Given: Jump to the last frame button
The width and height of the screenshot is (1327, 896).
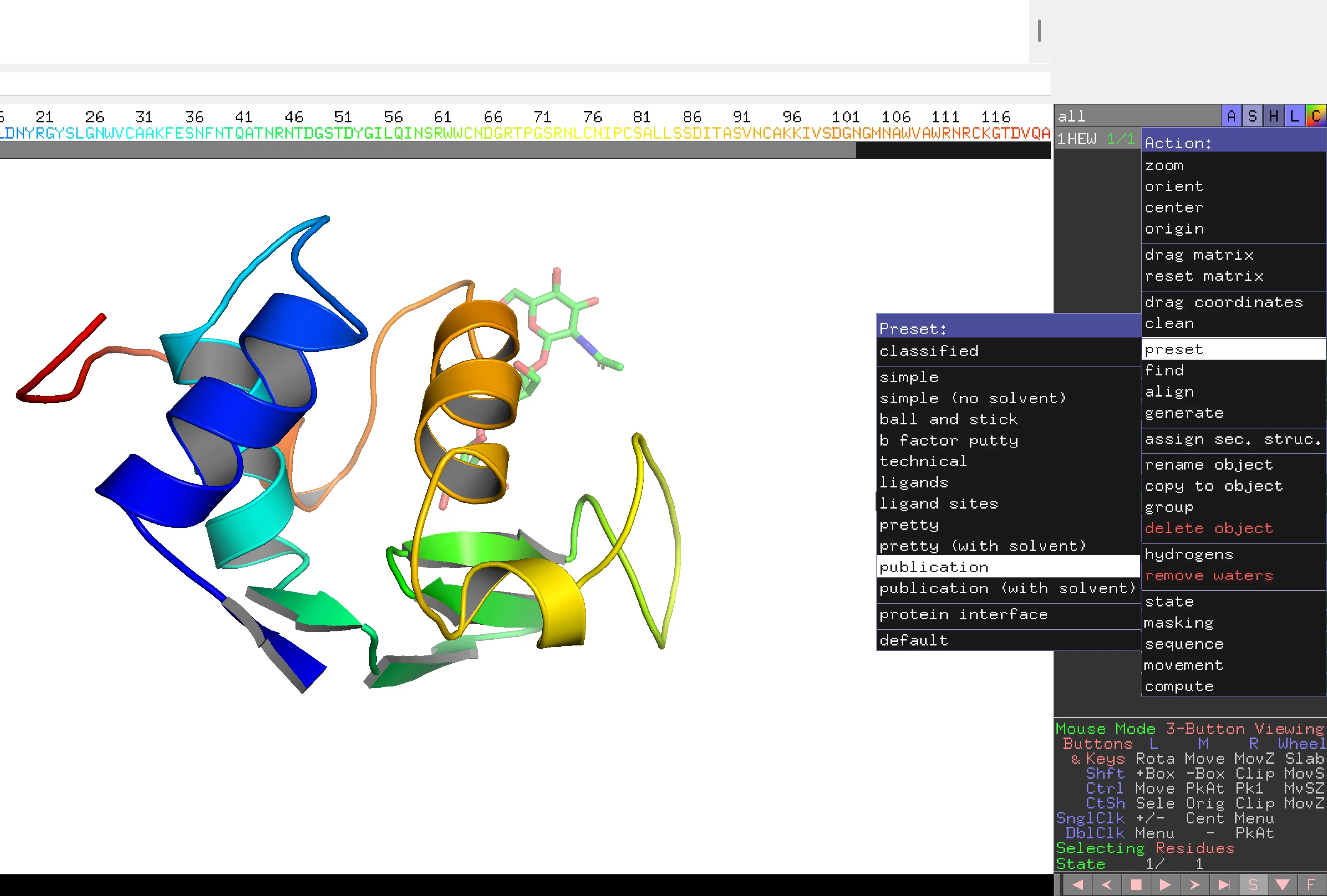Looking at the screenshot, I should (x=1224, y=884).
